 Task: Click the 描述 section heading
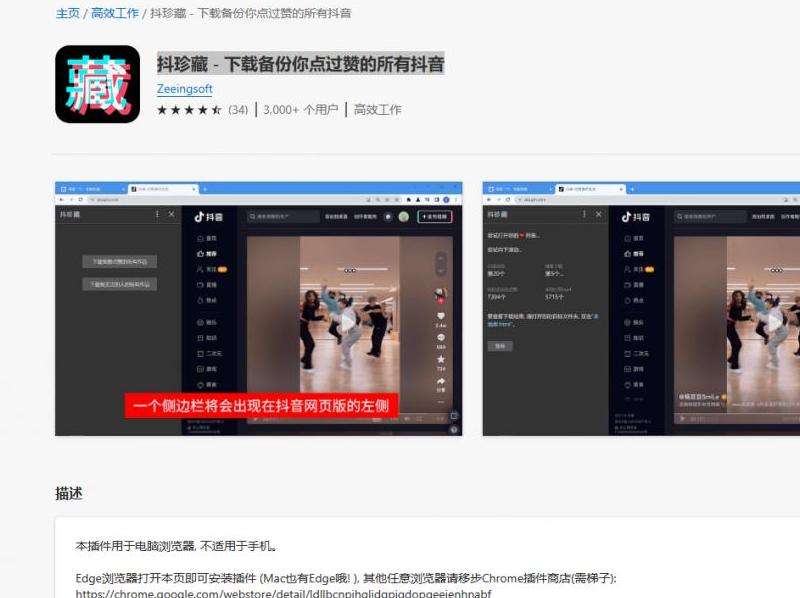pos(69,493)
